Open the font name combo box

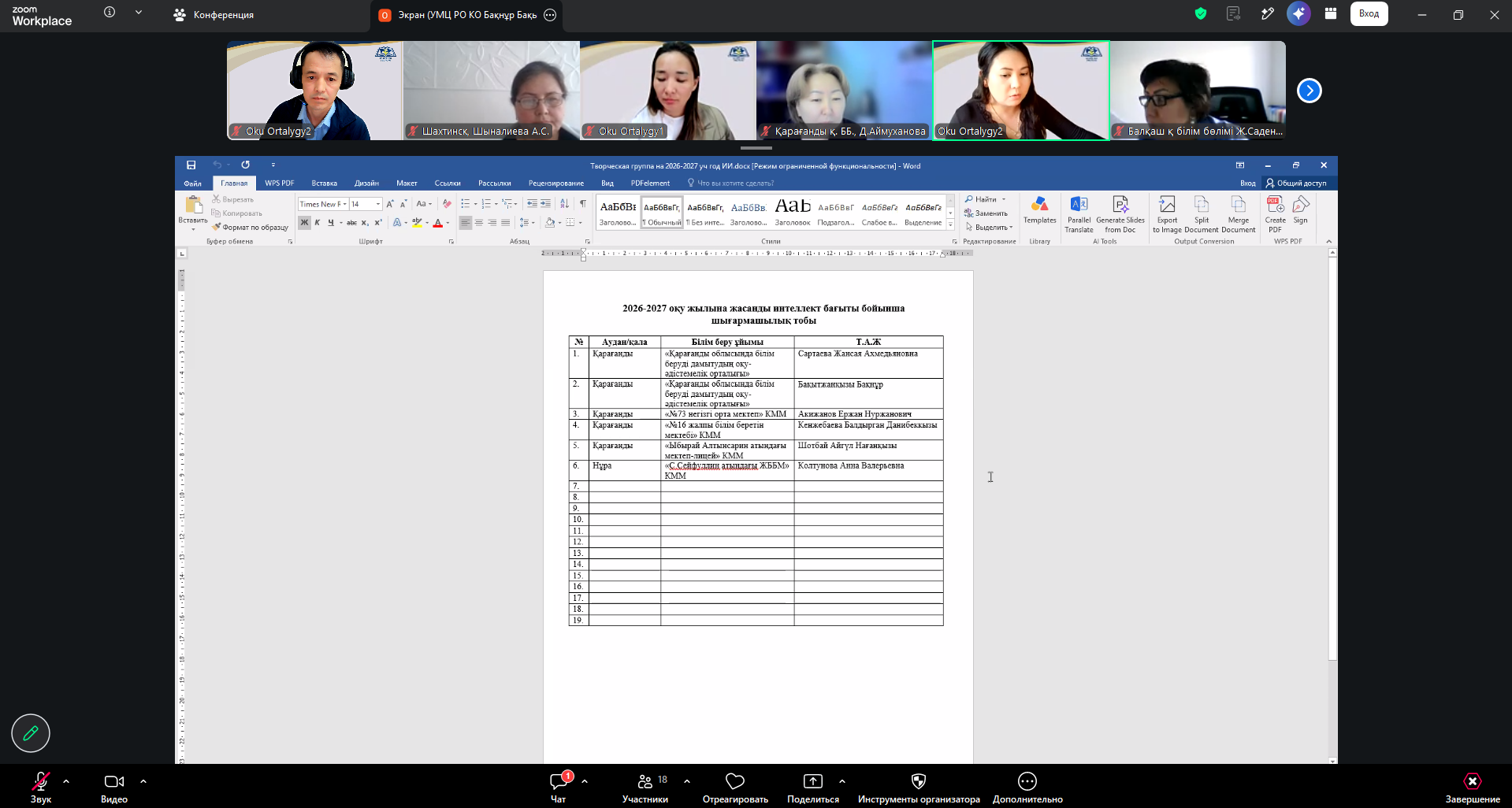pos(323,204)
